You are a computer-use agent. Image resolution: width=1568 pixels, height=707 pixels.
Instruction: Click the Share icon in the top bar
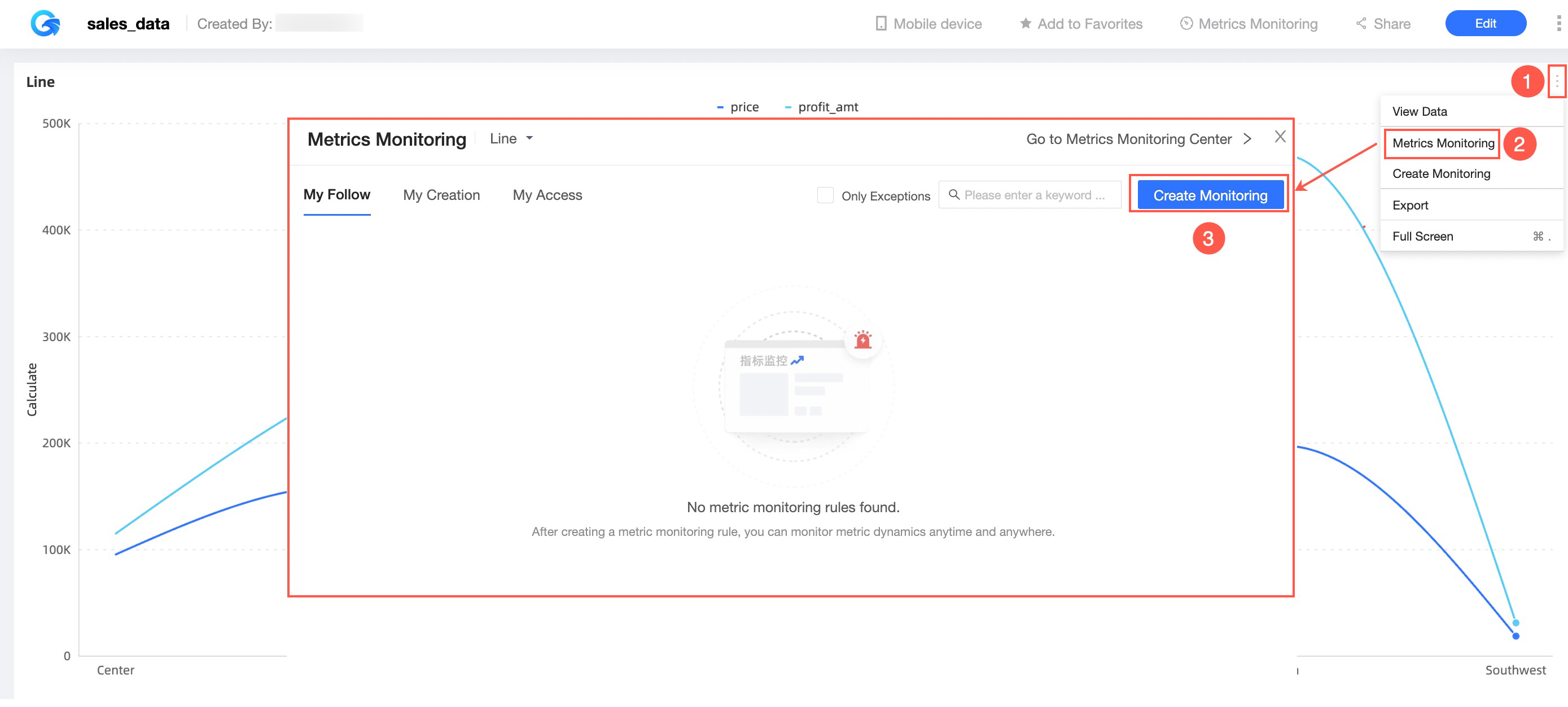[x=1361, y=23]
